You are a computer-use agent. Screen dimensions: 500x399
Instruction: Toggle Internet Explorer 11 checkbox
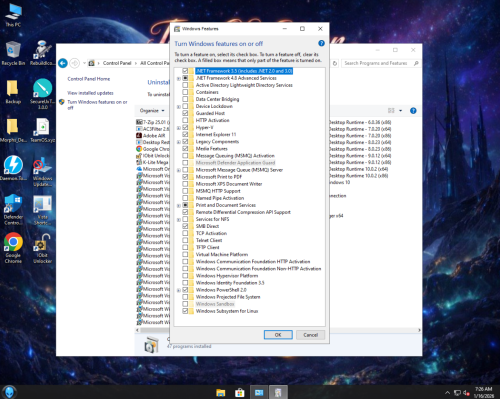click(x=185, y=134)
